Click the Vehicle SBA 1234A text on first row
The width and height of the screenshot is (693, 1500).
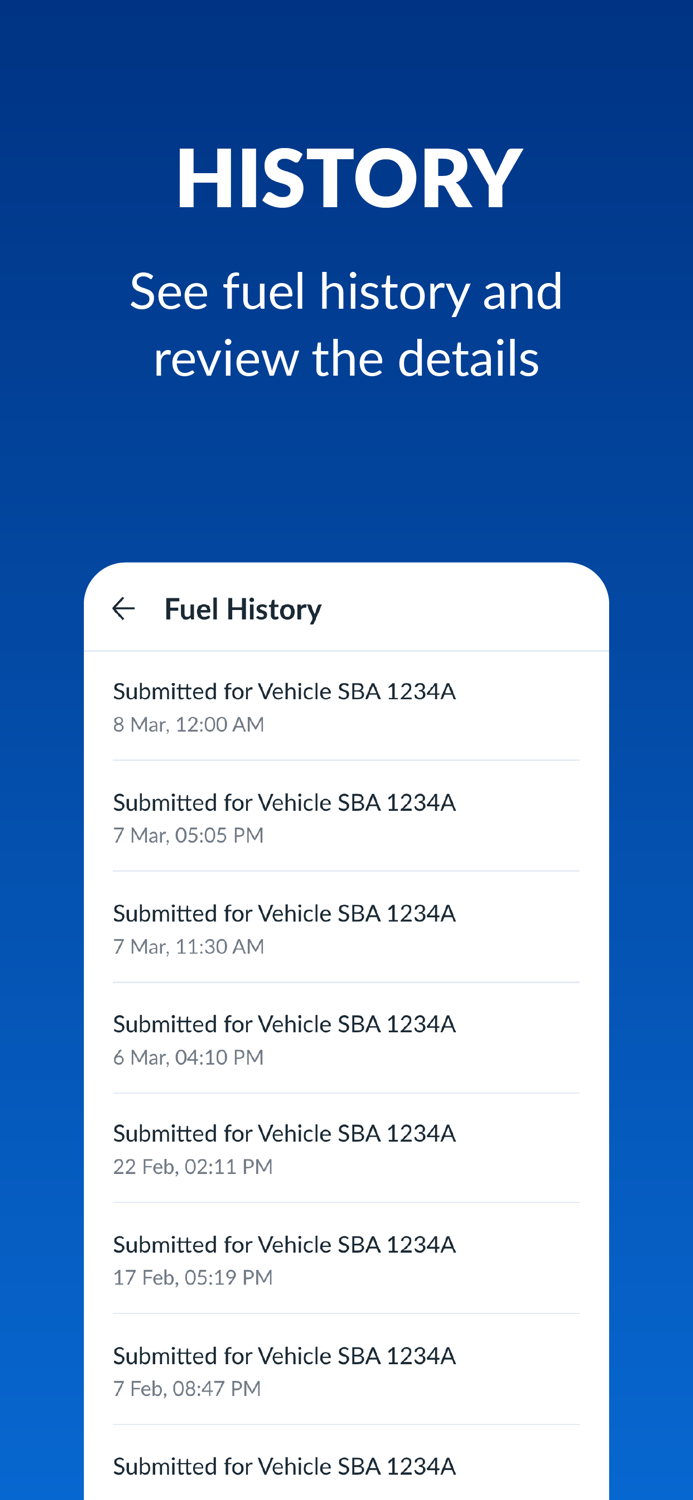285,690
